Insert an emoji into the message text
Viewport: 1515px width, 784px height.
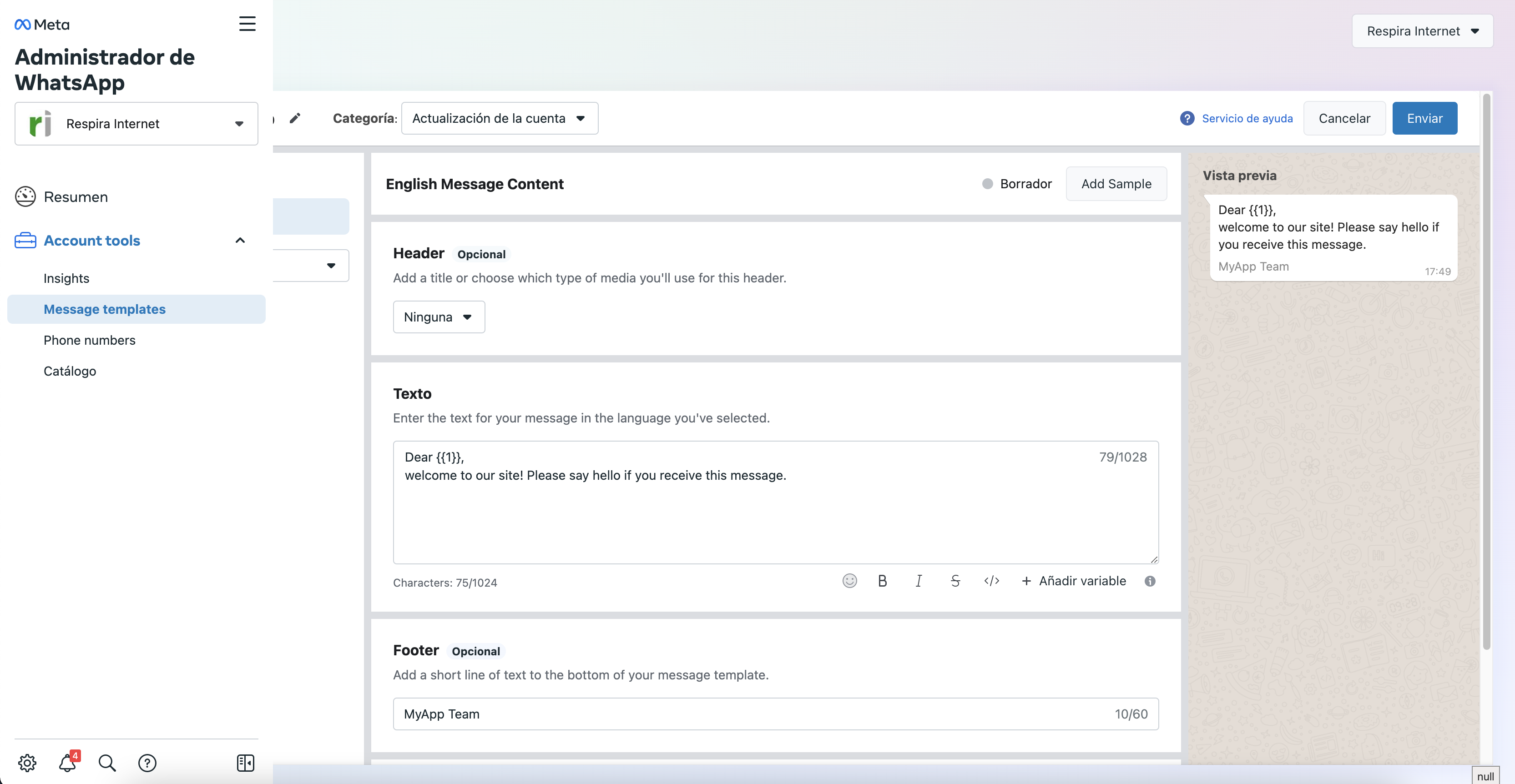tap(849, 581)
